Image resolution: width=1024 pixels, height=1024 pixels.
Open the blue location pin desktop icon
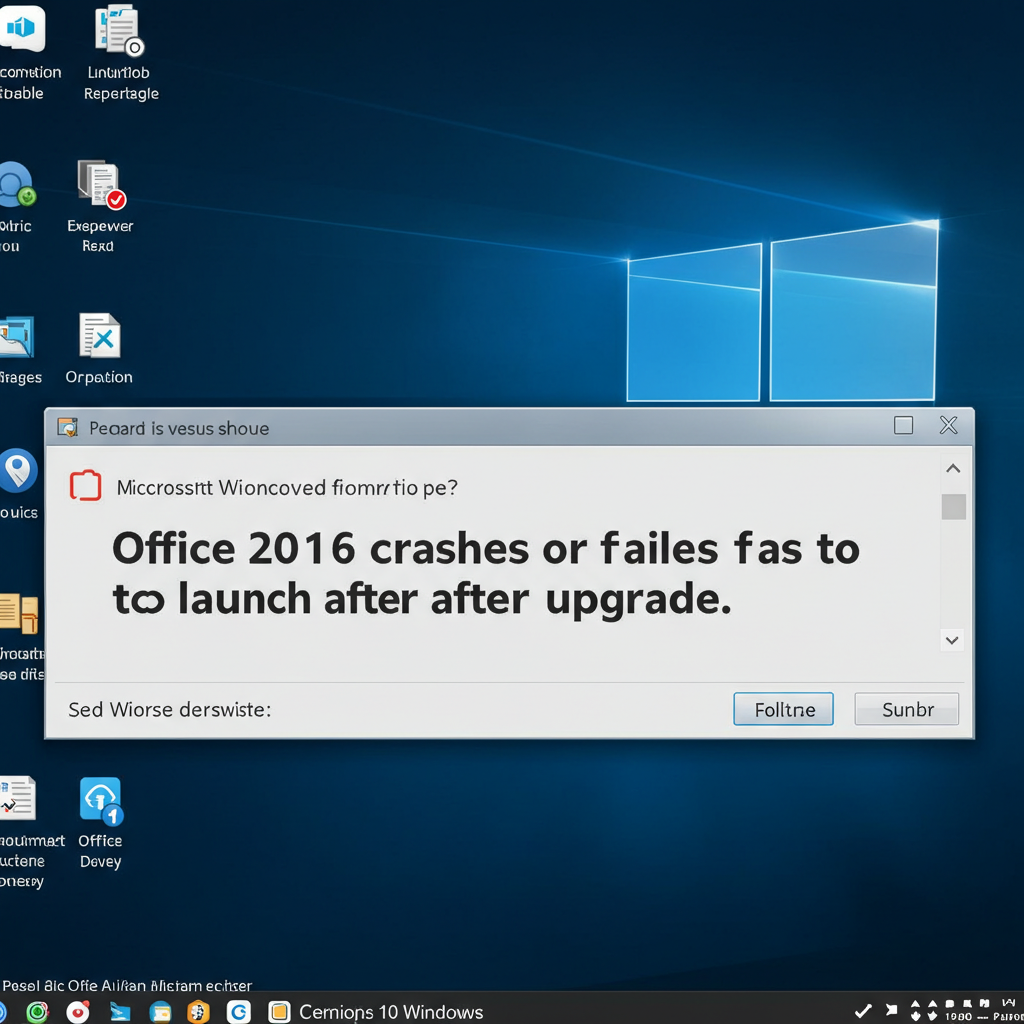click(x=18, y=470)
